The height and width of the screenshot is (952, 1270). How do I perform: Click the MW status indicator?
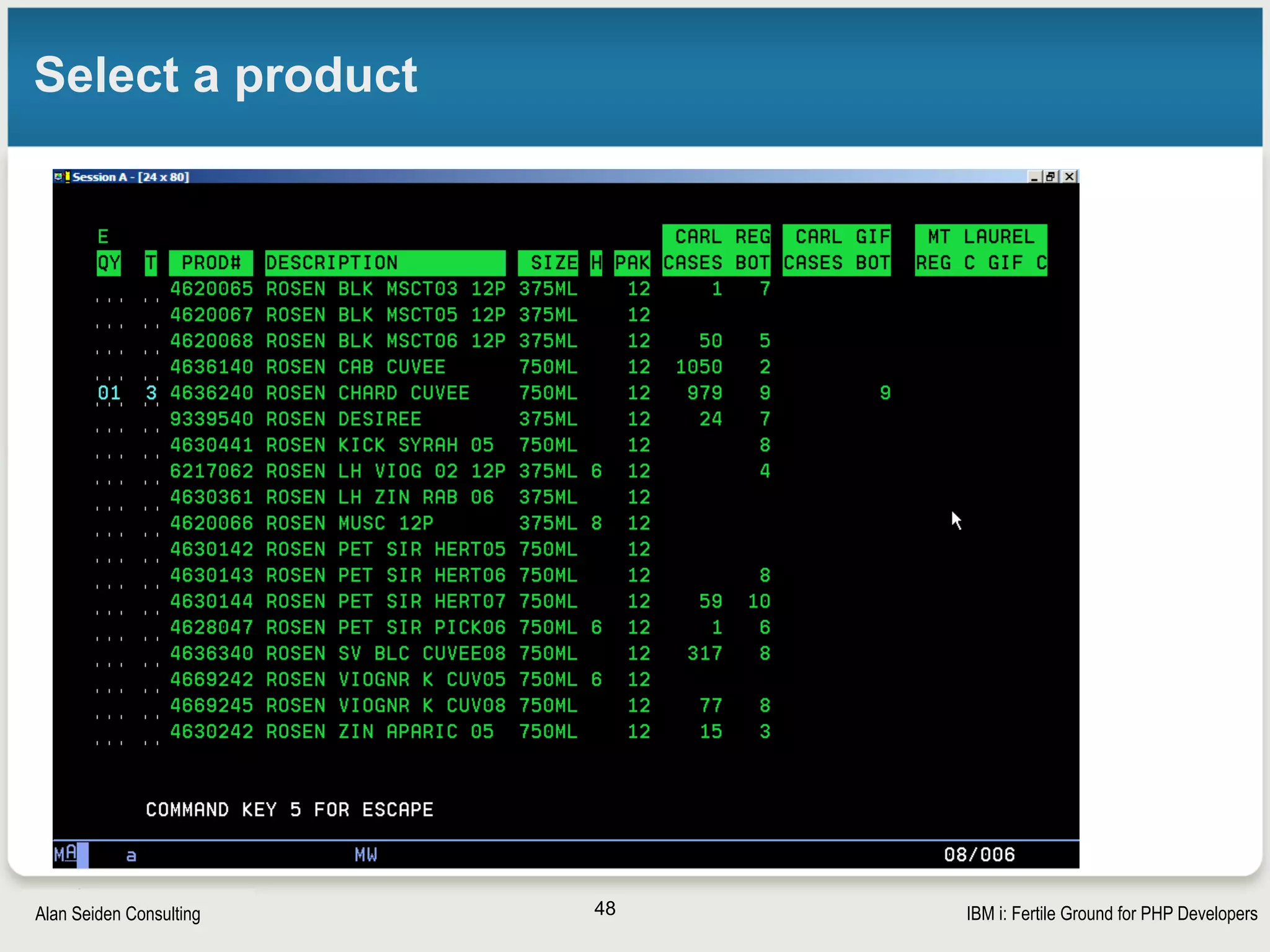pyautogui.click(x=366, y=855)
